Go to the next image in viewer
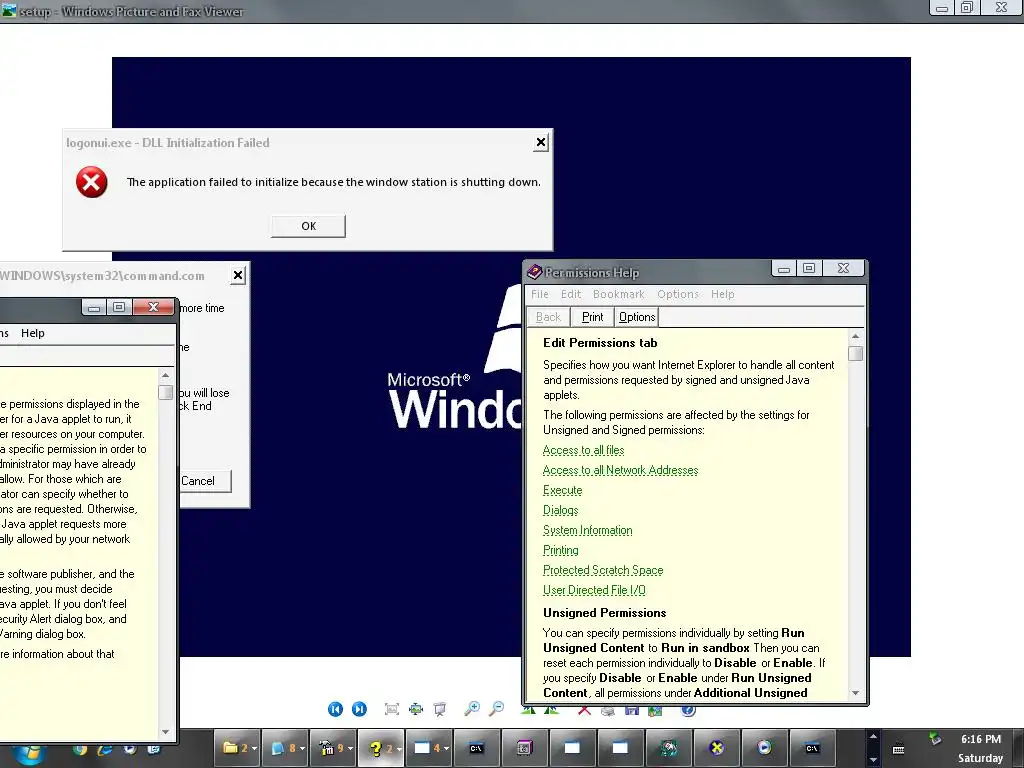This screenshot has height=768, width=1024. tap(359, 709)
